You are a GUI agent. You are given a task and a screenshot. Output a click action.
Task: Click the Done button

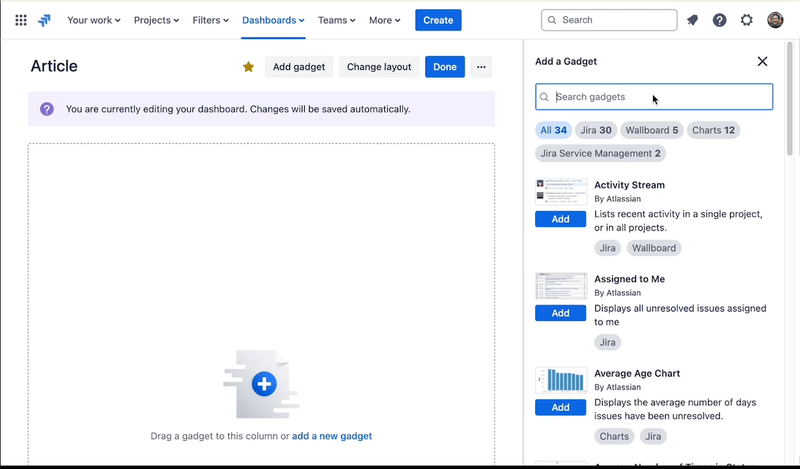pos(445,67)
